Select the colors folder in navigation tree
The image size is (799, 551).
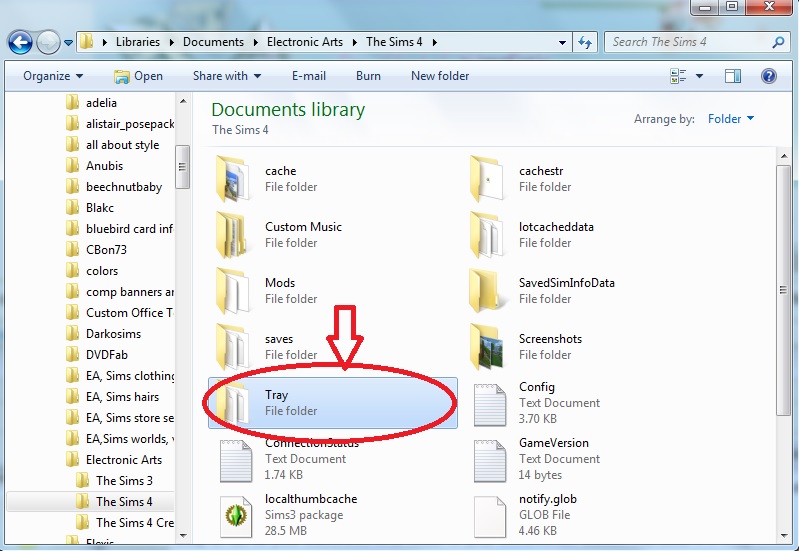pos(102,271)
